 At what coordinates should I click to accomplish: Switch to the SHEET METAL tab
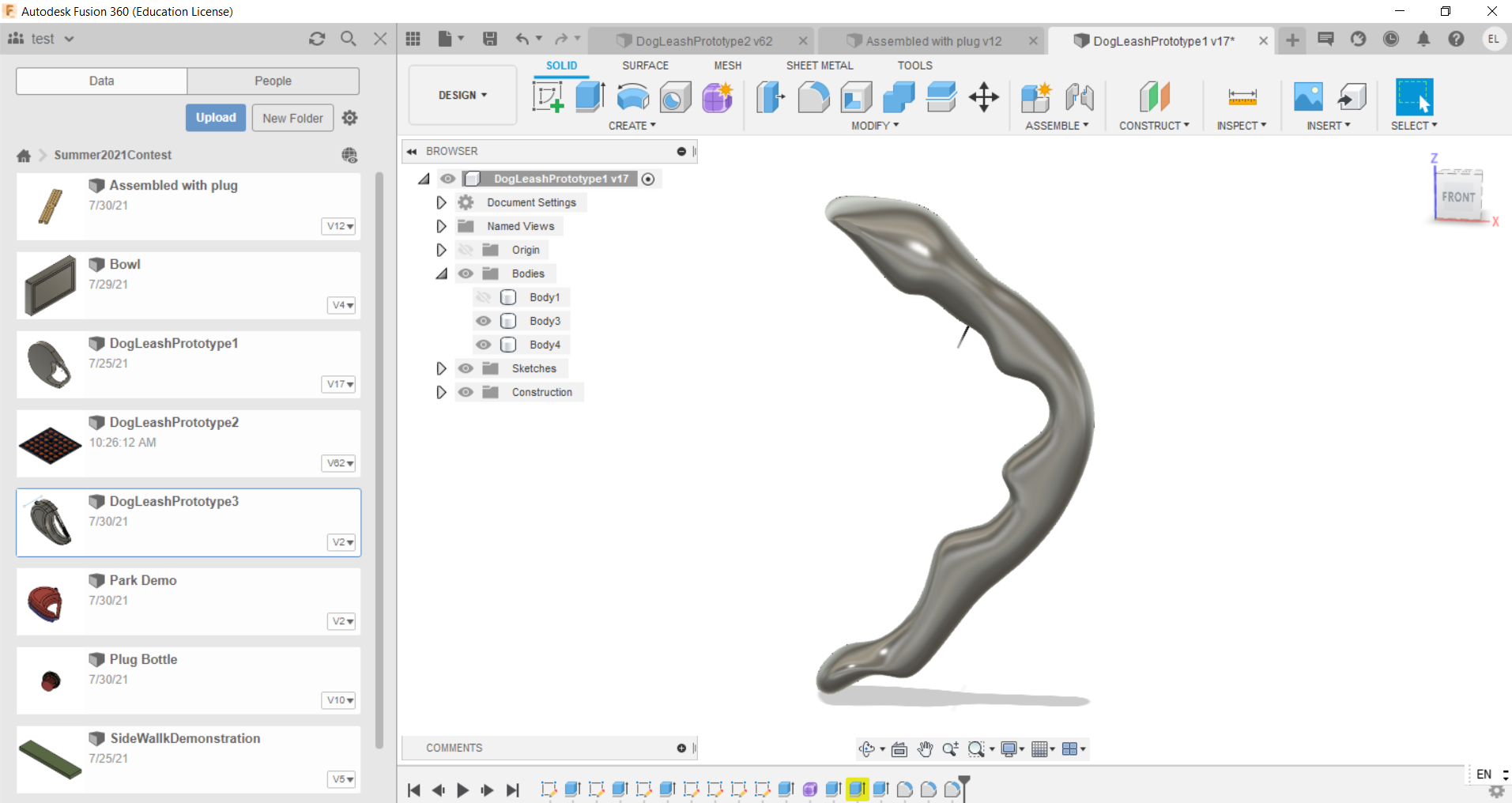(x=820, y=66)
